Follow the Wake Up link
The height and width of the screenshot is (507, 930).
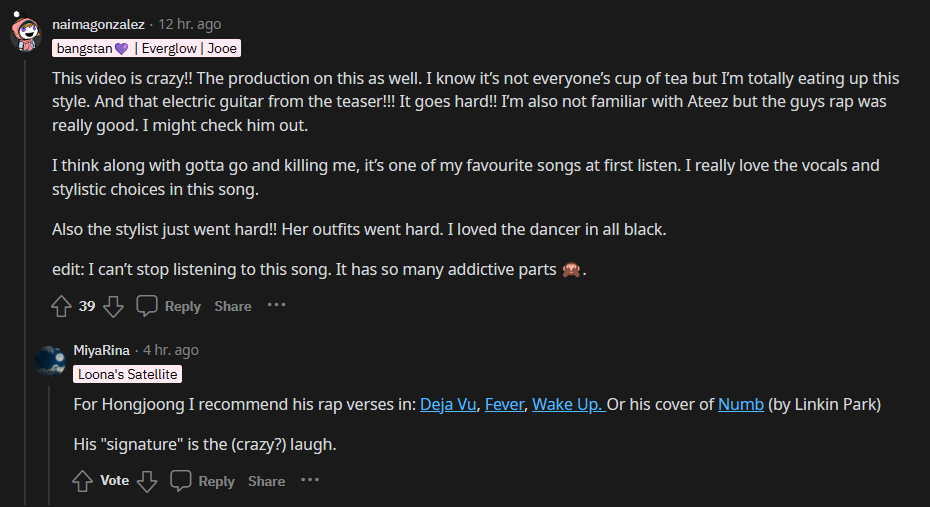coord(567,405)
